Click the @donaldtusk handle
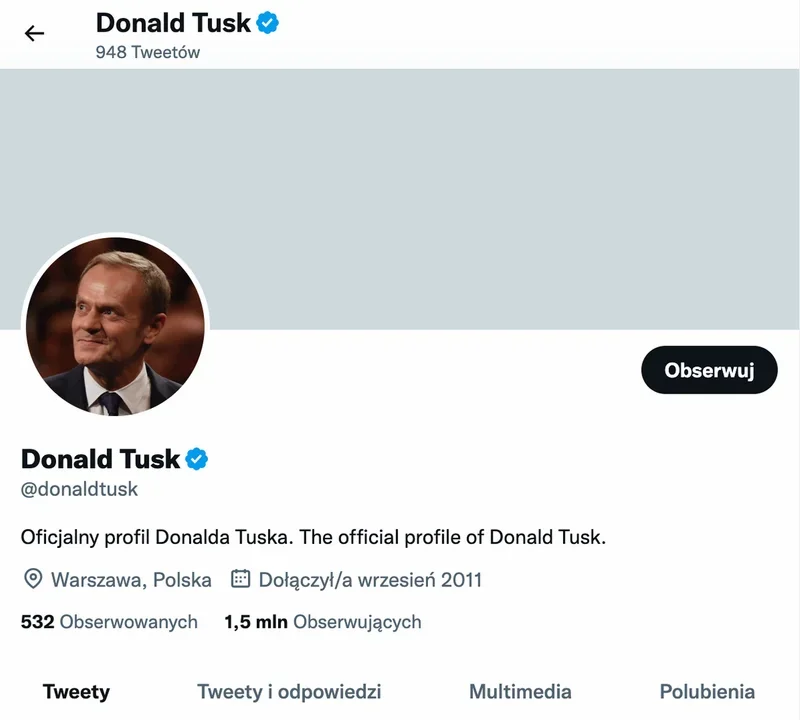The height and width of the screenshot is (720, 800). point(79,489)
